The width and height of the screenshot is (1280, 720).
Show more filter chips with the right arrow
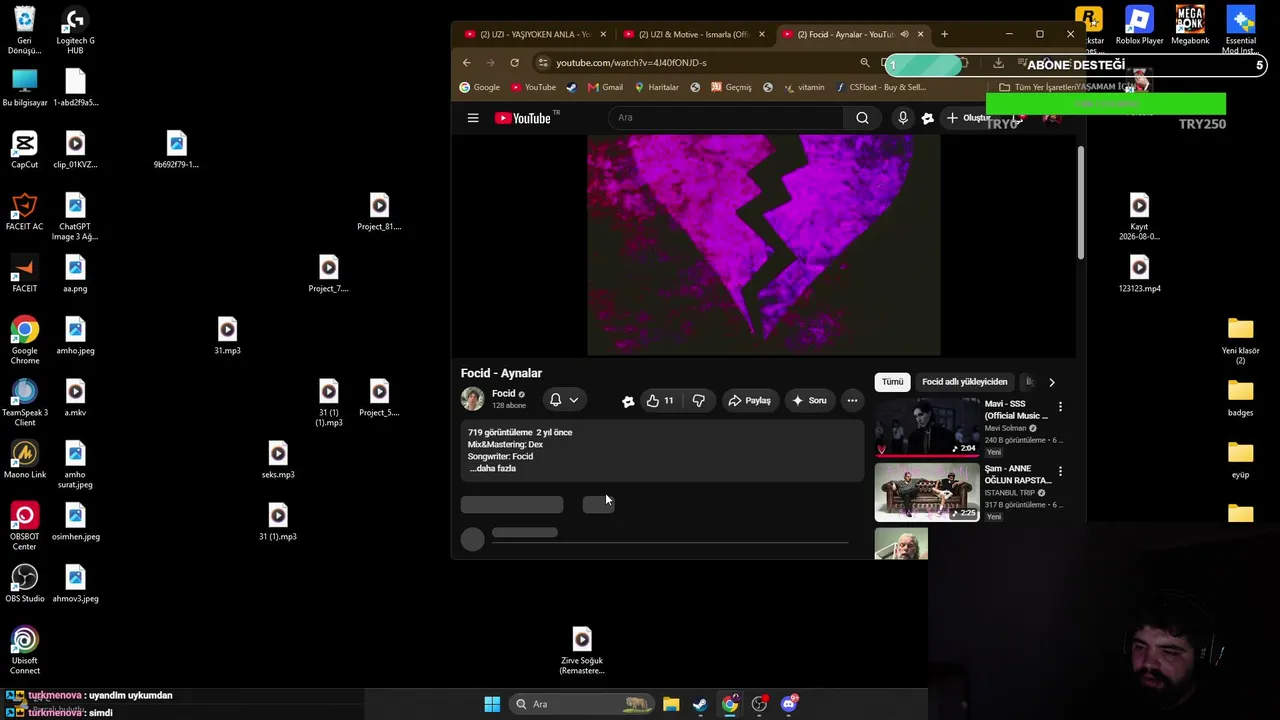1051,382
